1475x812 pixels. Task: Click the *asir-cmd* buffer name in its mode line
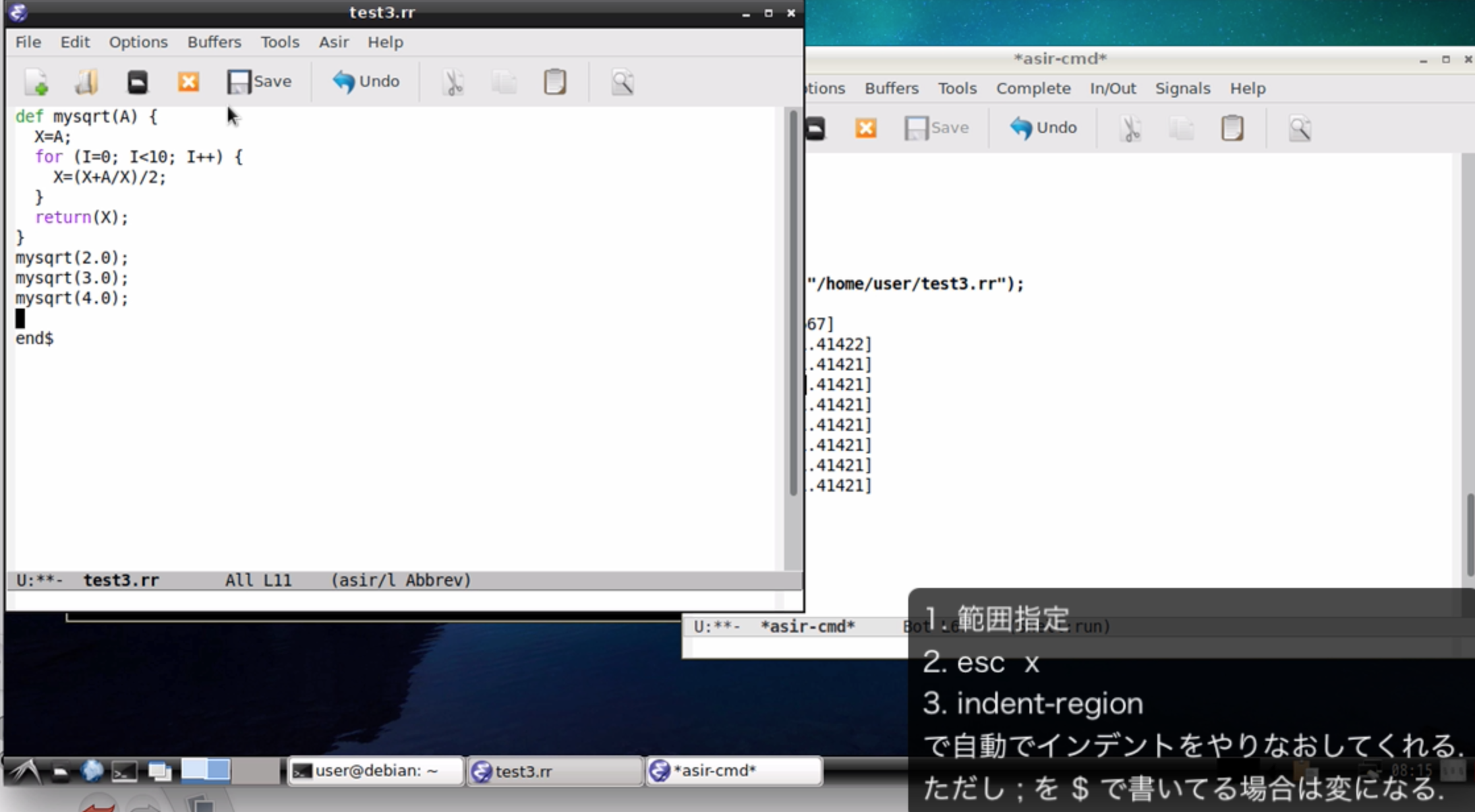(807, 626)
